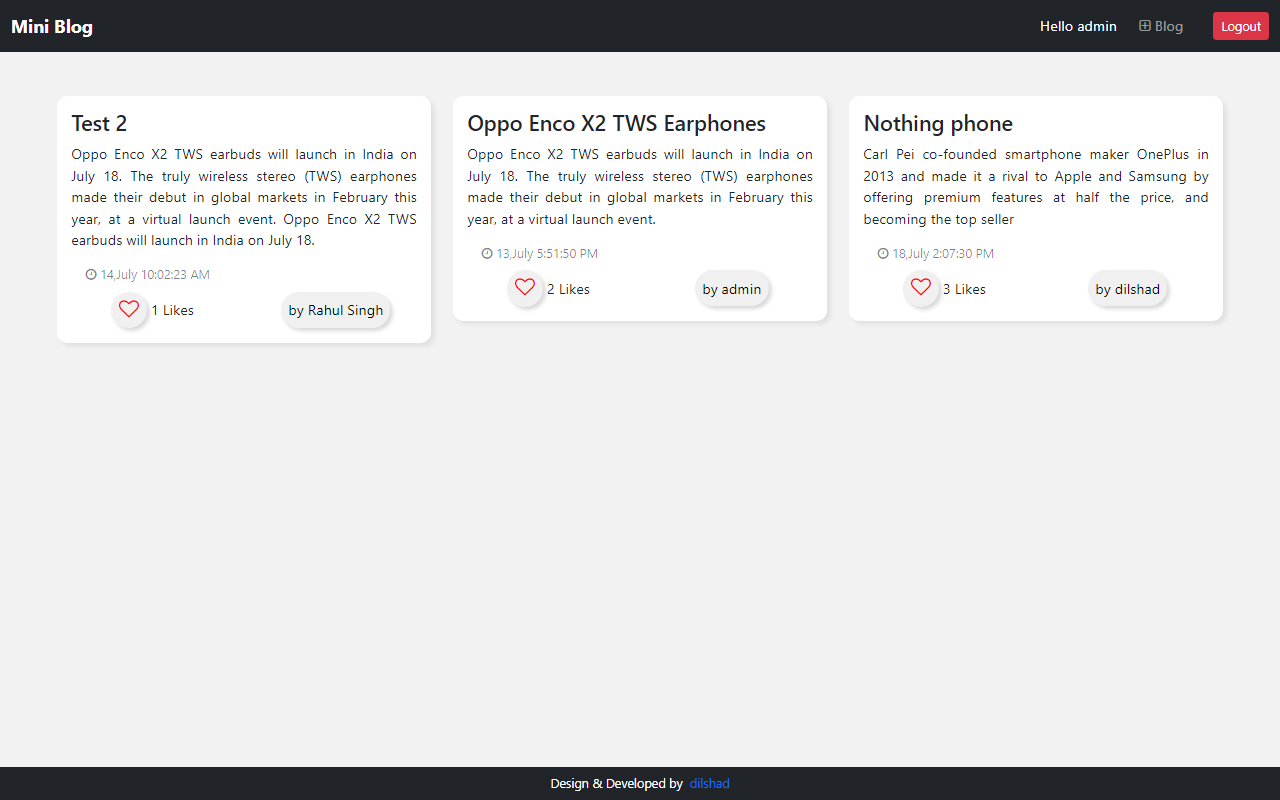The width and height of the screenshot is (1280, 800).
Task: Click the clock icon beside 13,July timestamp
Action: (x=487, y=253)
